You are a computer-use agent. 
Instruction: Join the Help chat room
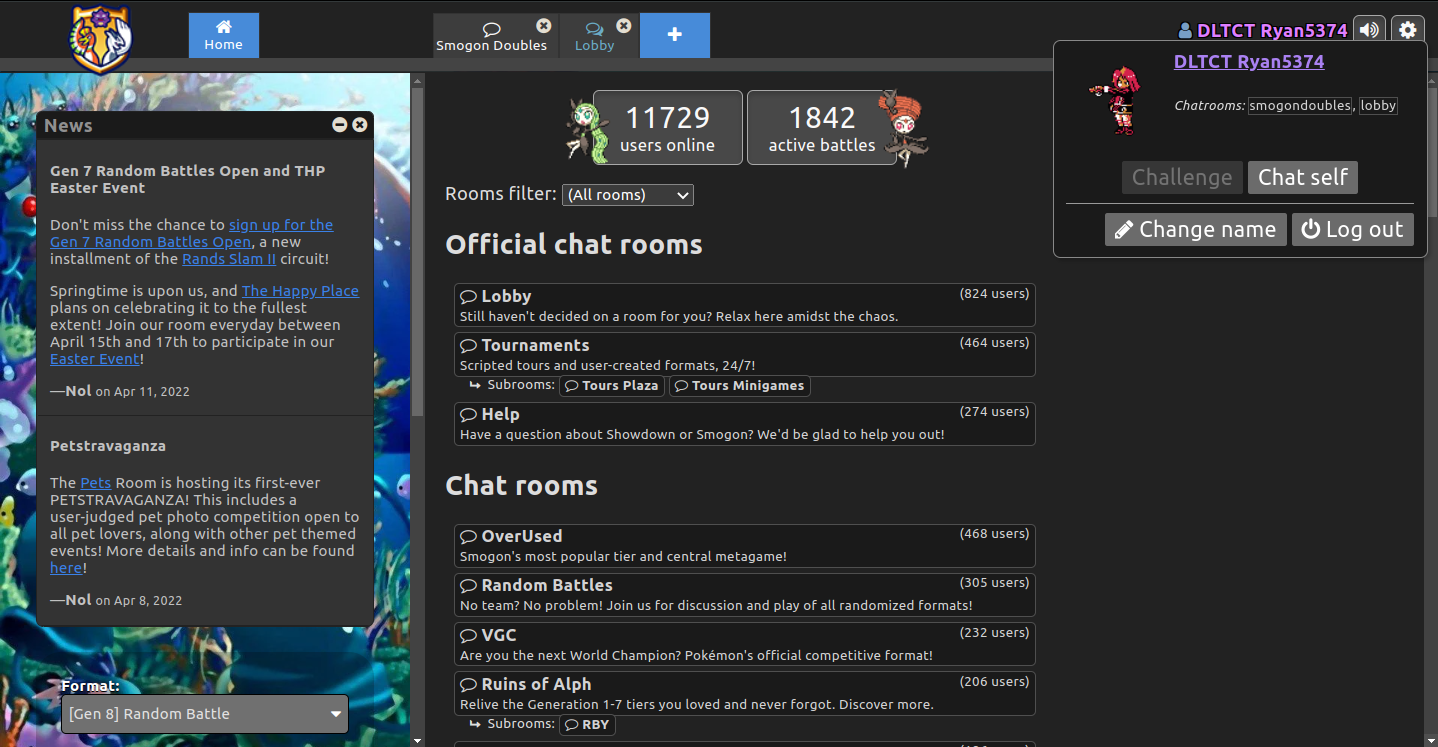click(745, 424)
